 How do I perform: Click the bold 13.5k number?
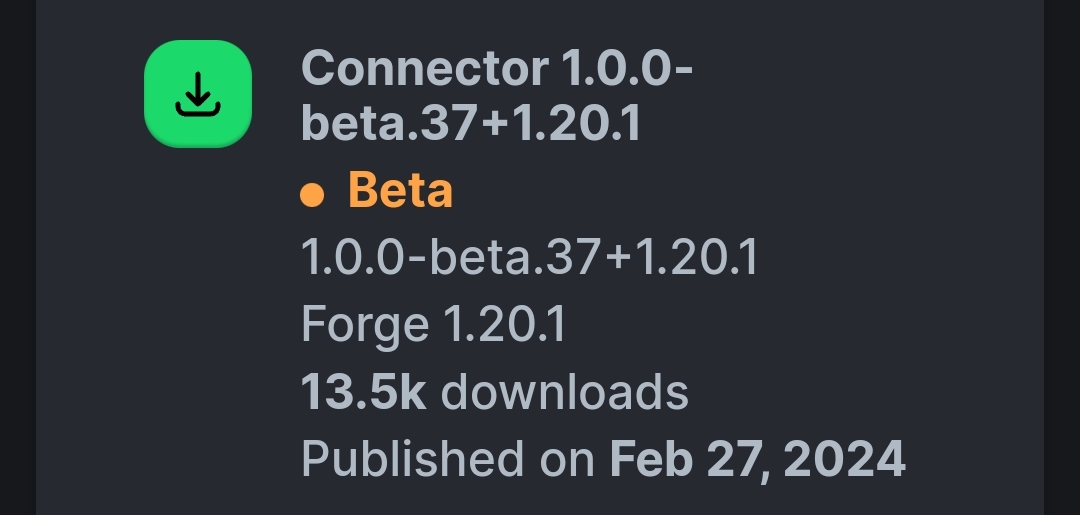[x=363, y=392]
